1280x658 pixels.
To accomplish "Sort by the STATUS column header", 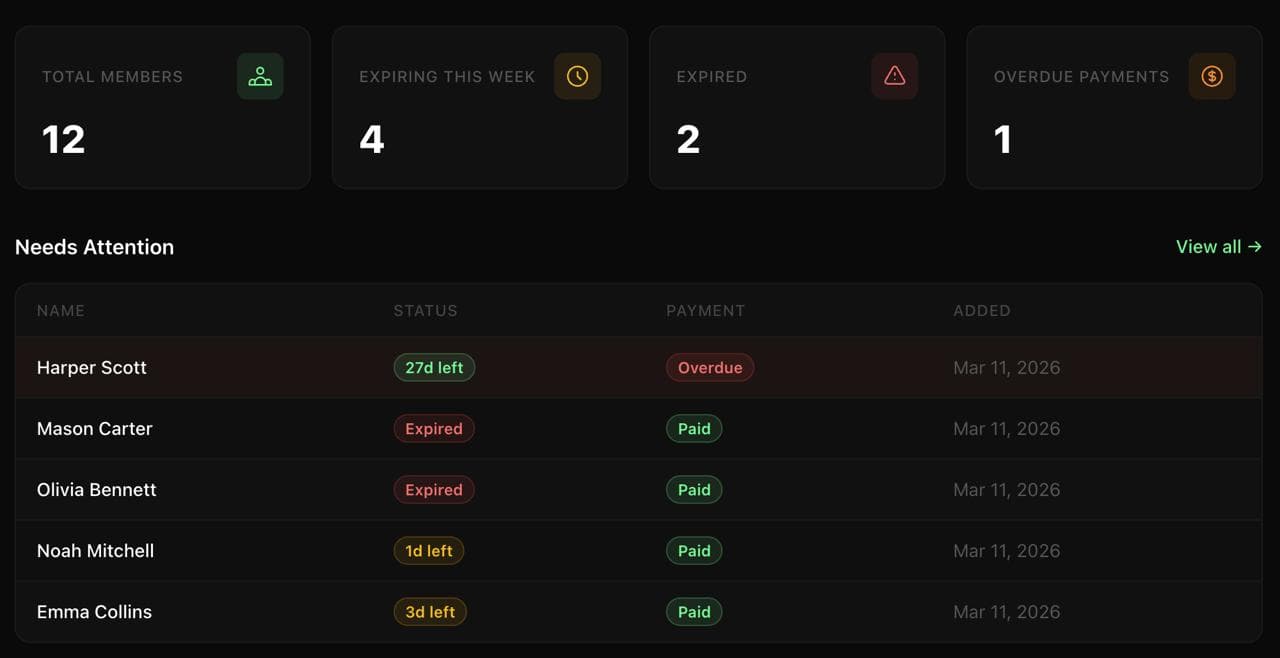I will pos(425,311).
